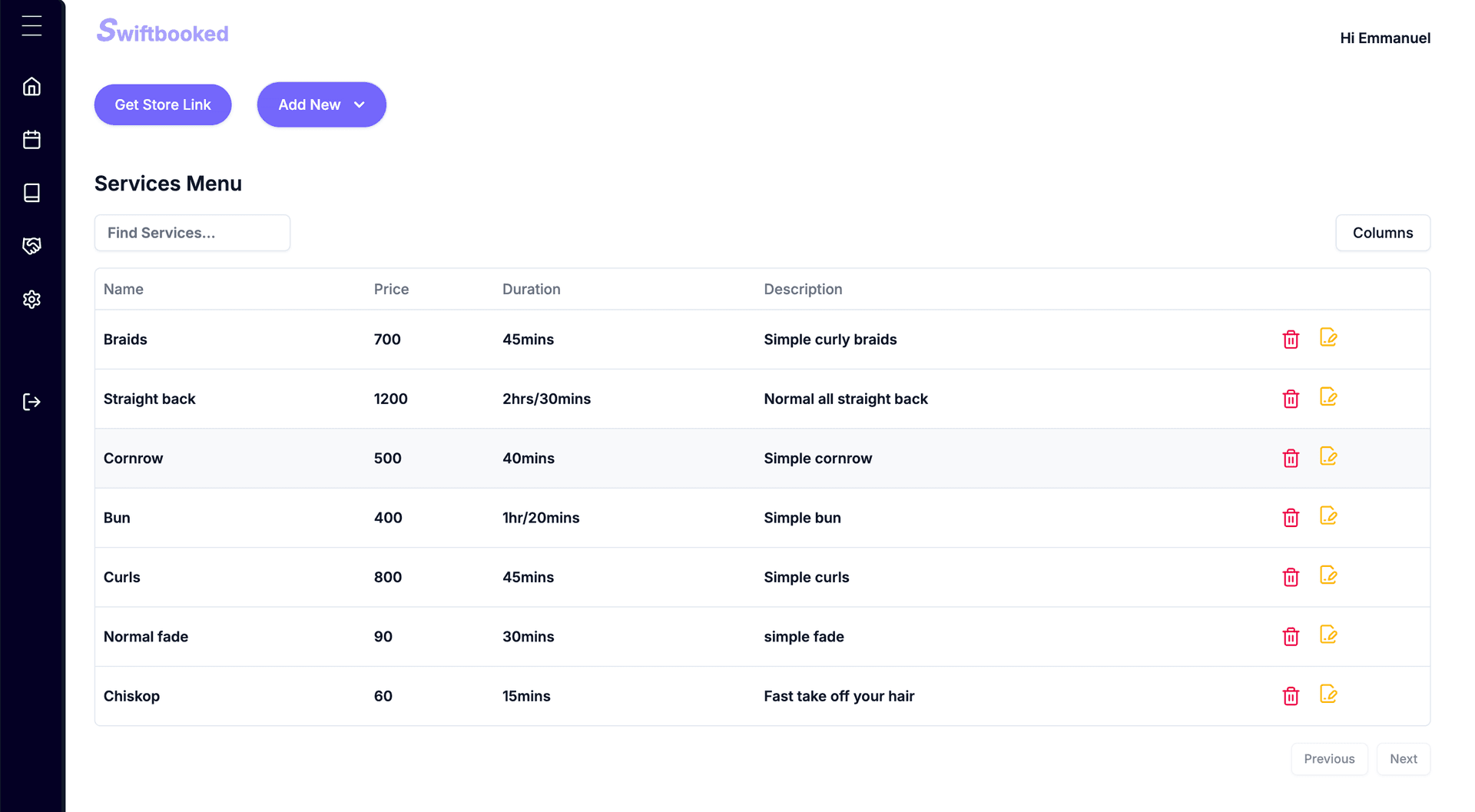Image resolution: width=1475 pixels, height=812 pixels.
Task: Open the hamburger menu in sidebar
Action: (31, 26)
